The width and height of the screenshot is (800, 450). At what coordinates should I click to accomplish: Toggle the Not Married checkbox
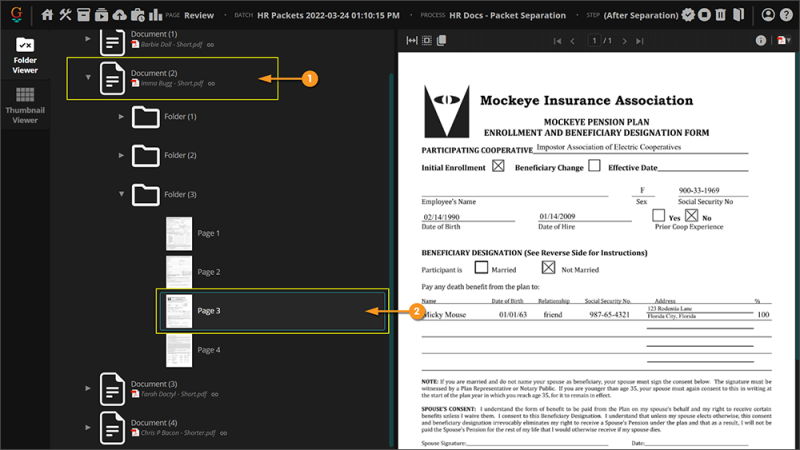coord(548,267)
